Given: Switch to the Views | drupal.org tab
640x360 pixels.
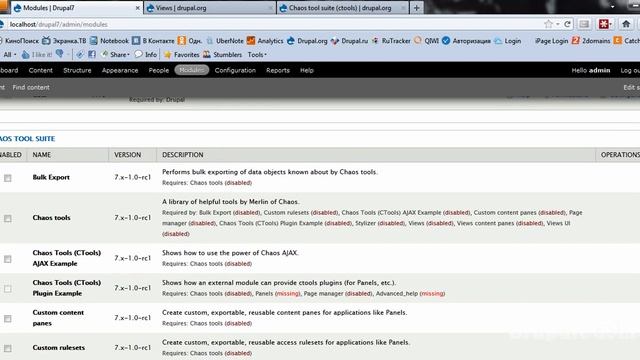Looking at the screenshot, I should click(x=209, y=8).
